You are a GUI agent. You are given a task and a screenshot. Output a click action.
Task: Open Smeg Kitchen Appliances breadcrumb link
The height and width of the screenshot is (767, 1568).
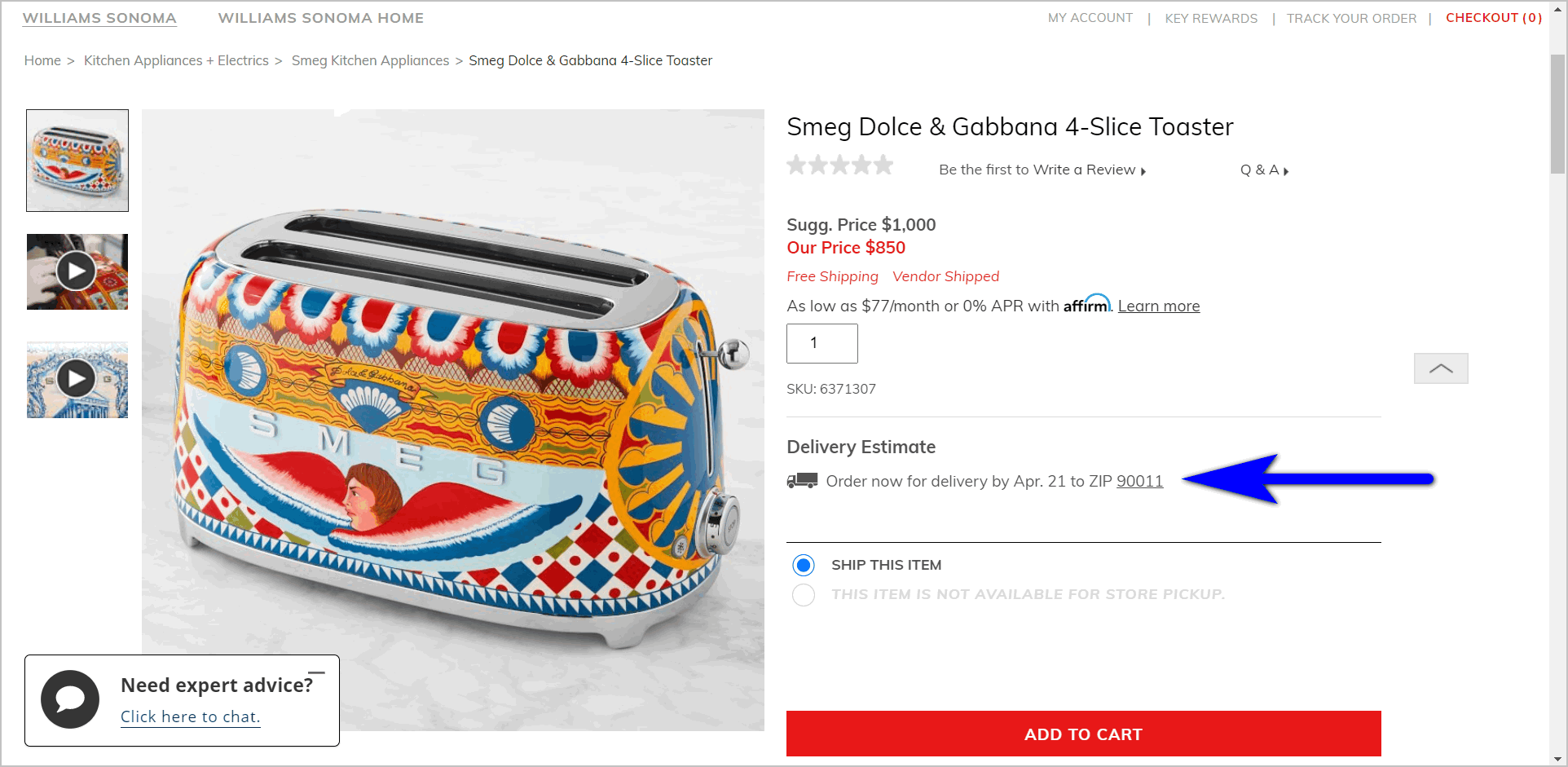click(x=370, y=60)
